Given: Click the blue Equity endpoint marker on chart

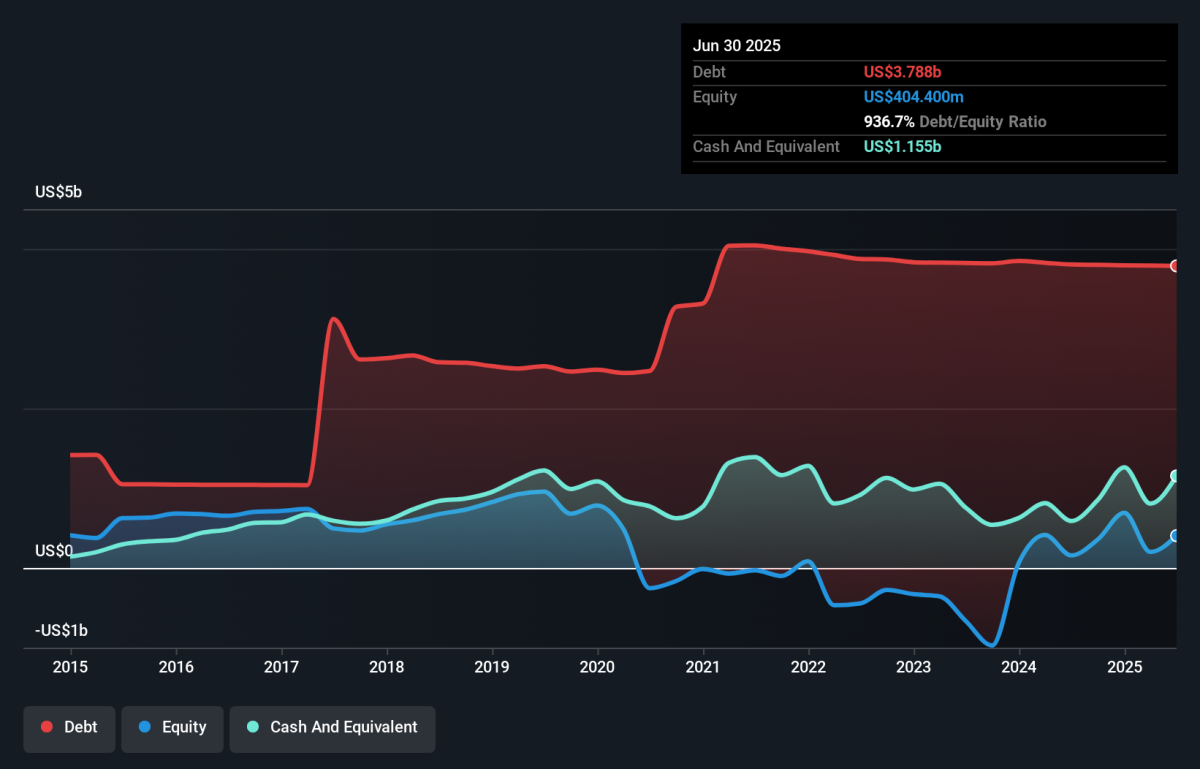Looking at the screenshot, I should pos(1175,536).
